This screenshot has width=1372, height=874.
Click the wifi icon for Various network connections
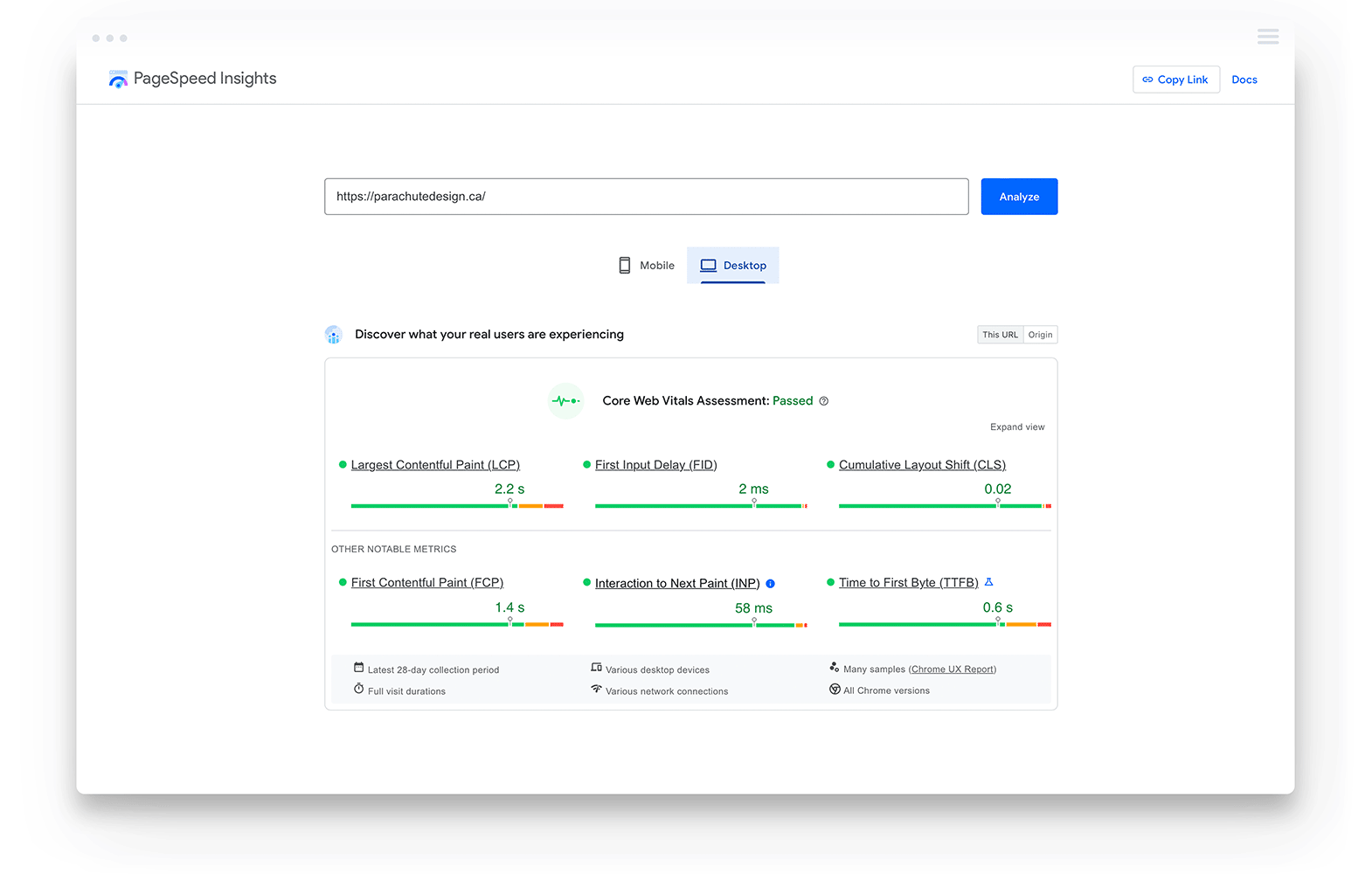coord(596,690)
